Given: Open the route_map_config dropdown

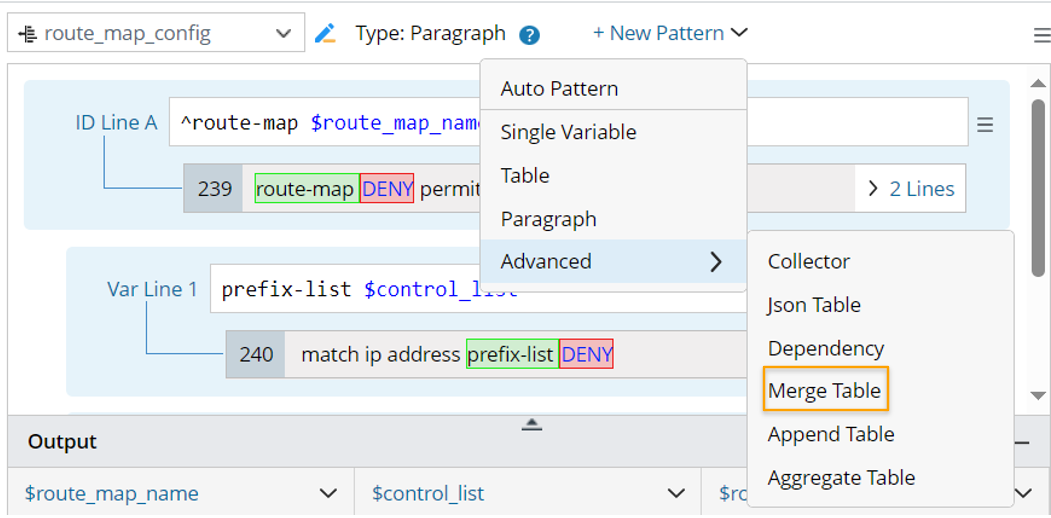Looking at the screenshot, I should [x=155, y=34].
